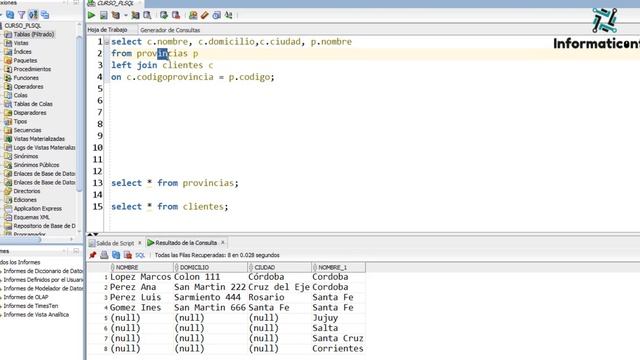
Task: Click in the editor on 'select * from clientes;'
Action: pos(170,207)
